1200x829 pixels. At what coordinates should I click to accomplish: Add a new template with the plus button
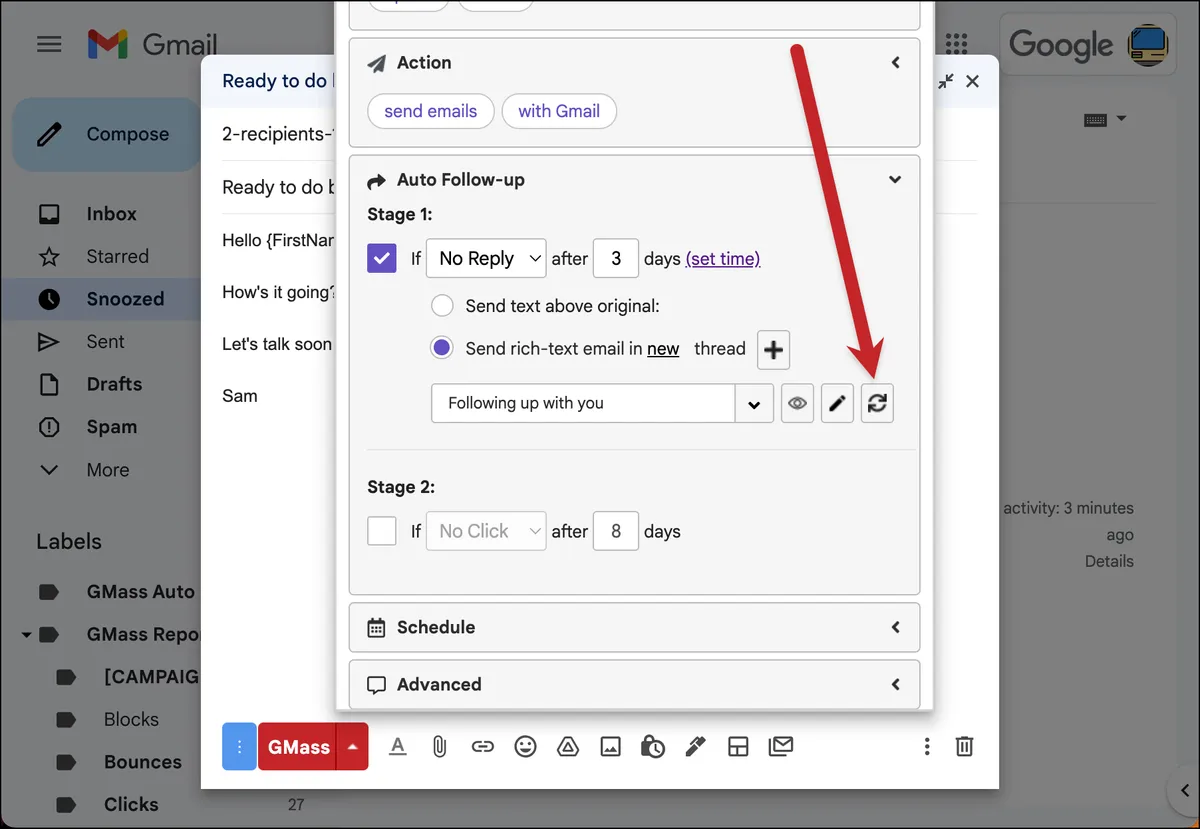(x=773, y=350)
